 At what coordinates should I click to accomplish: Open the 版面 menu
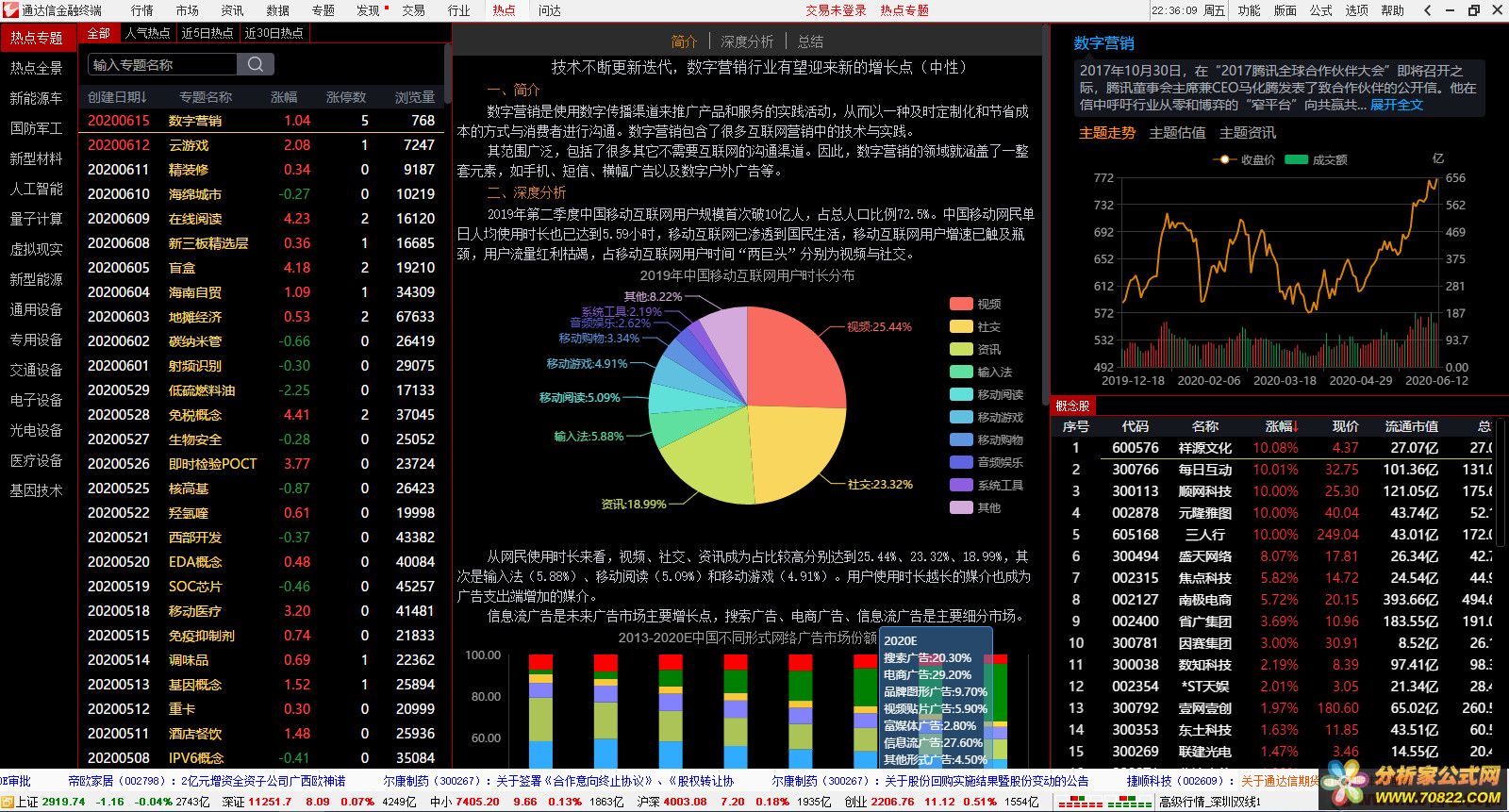pos(1285,10)
